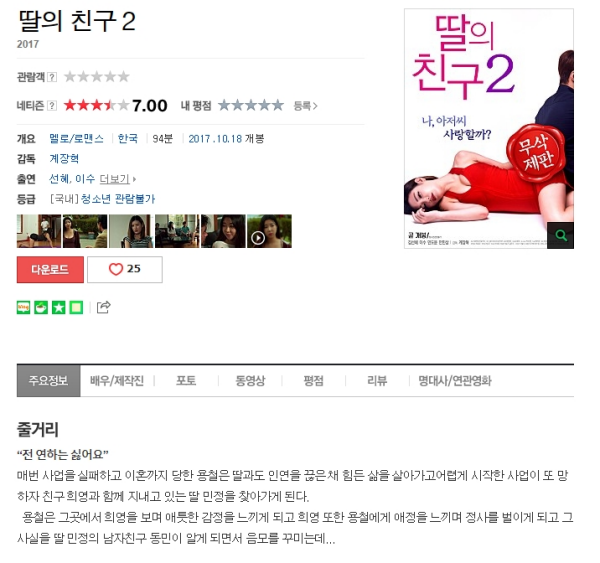Click the 등록 rating submit link
Viewport: 600px width, 563px height.
pyautogui.click(x=305, y=106)
